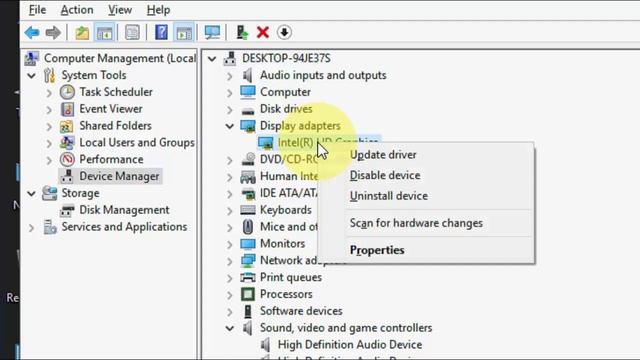Open the Help question mark icon

[161, 32]
